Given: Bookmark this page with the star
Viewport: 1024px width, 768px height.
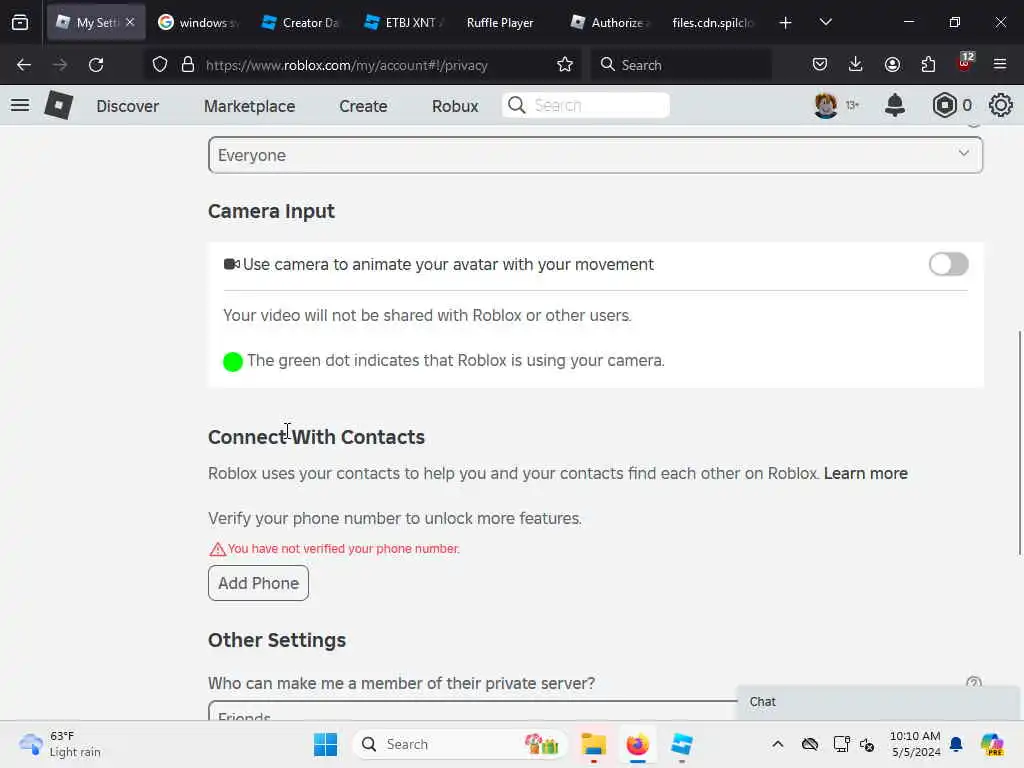Looking at the screenshot, I should click(565, 65).
